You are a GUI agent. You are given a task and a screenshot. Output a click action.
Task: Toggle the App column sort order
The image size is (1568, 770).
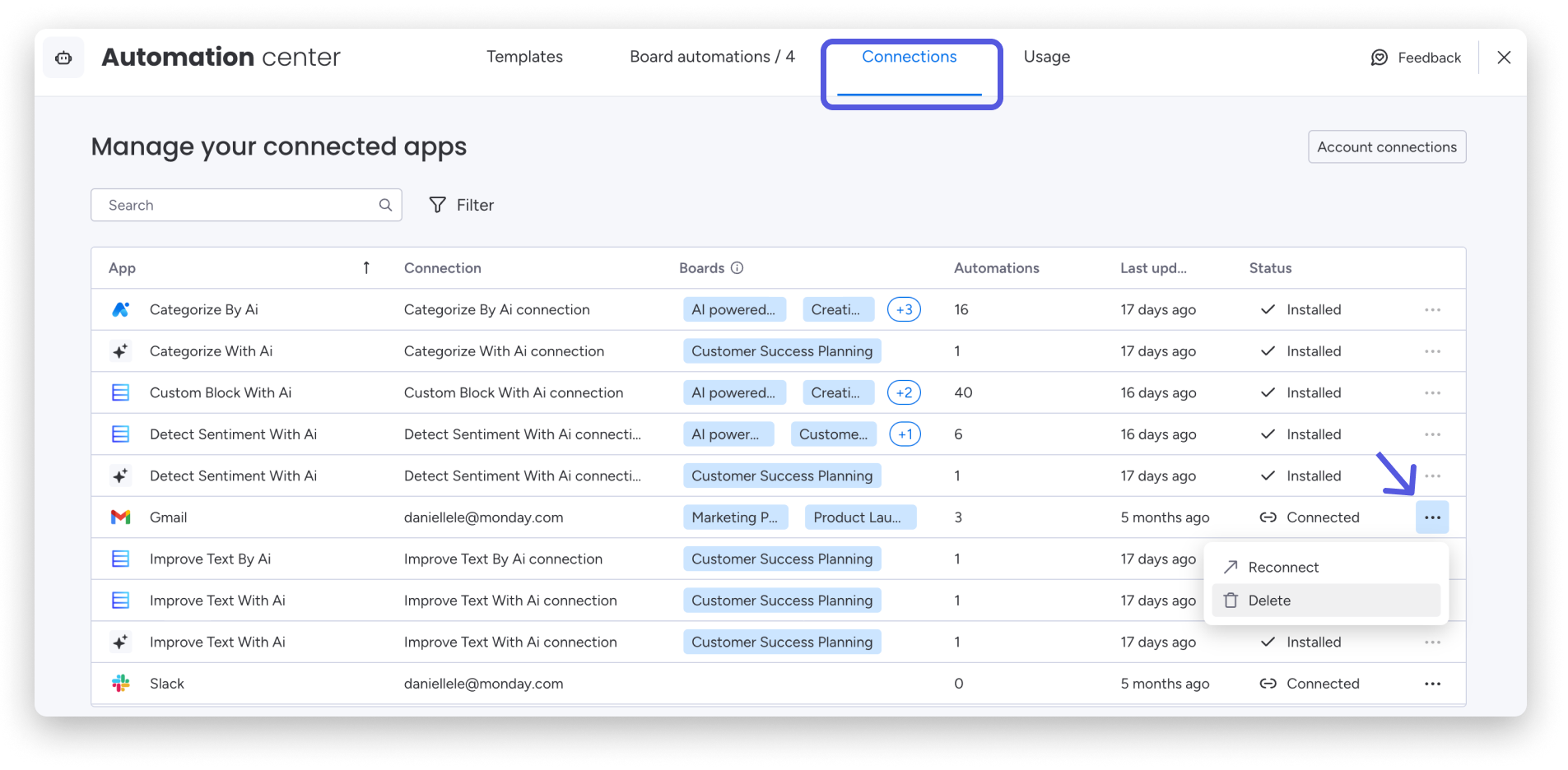pyautogui.click(x=367, y=267)
